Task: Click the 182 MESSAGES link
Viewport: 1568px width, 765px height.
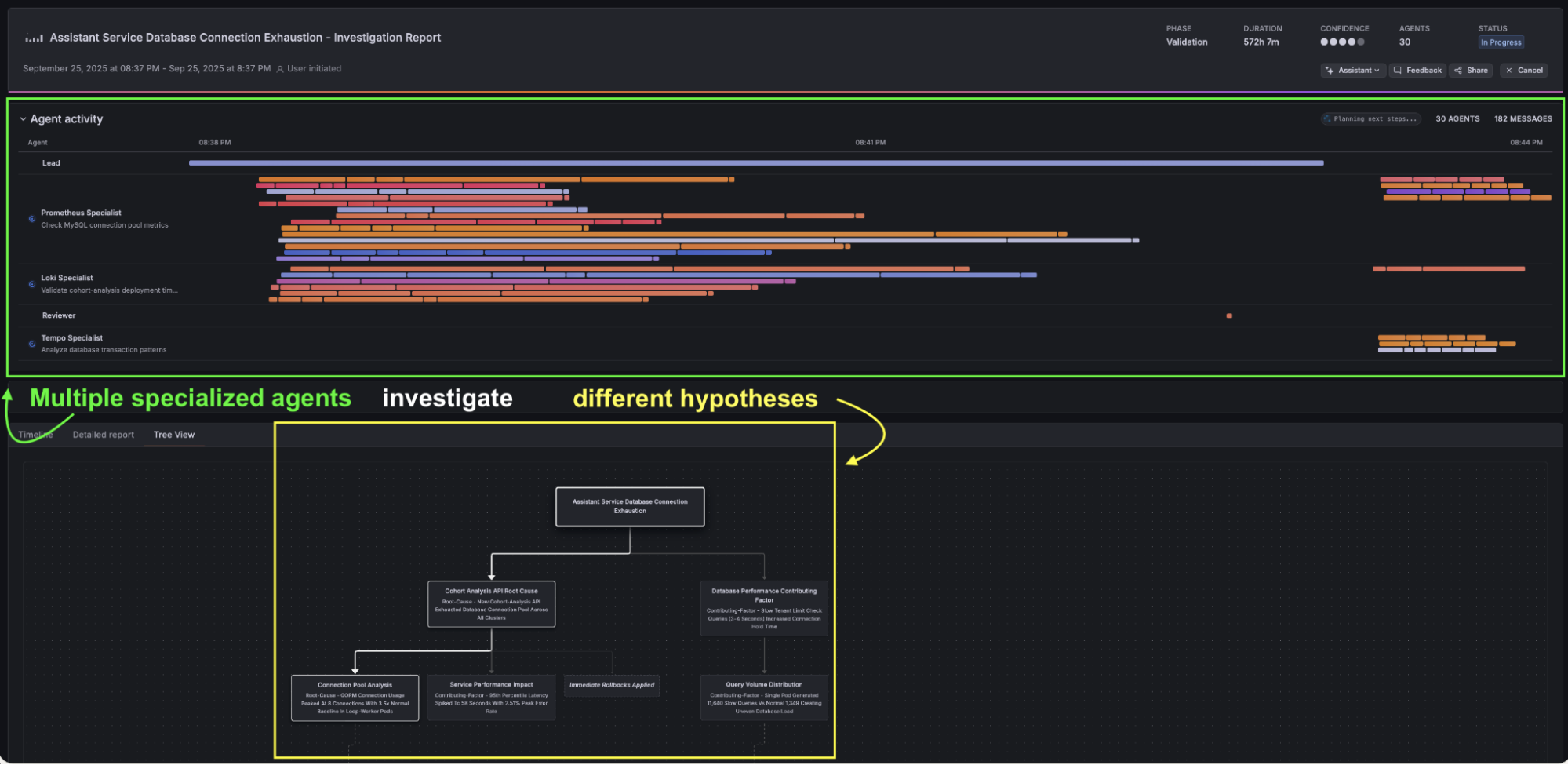Action: (x=1521, y=118)
